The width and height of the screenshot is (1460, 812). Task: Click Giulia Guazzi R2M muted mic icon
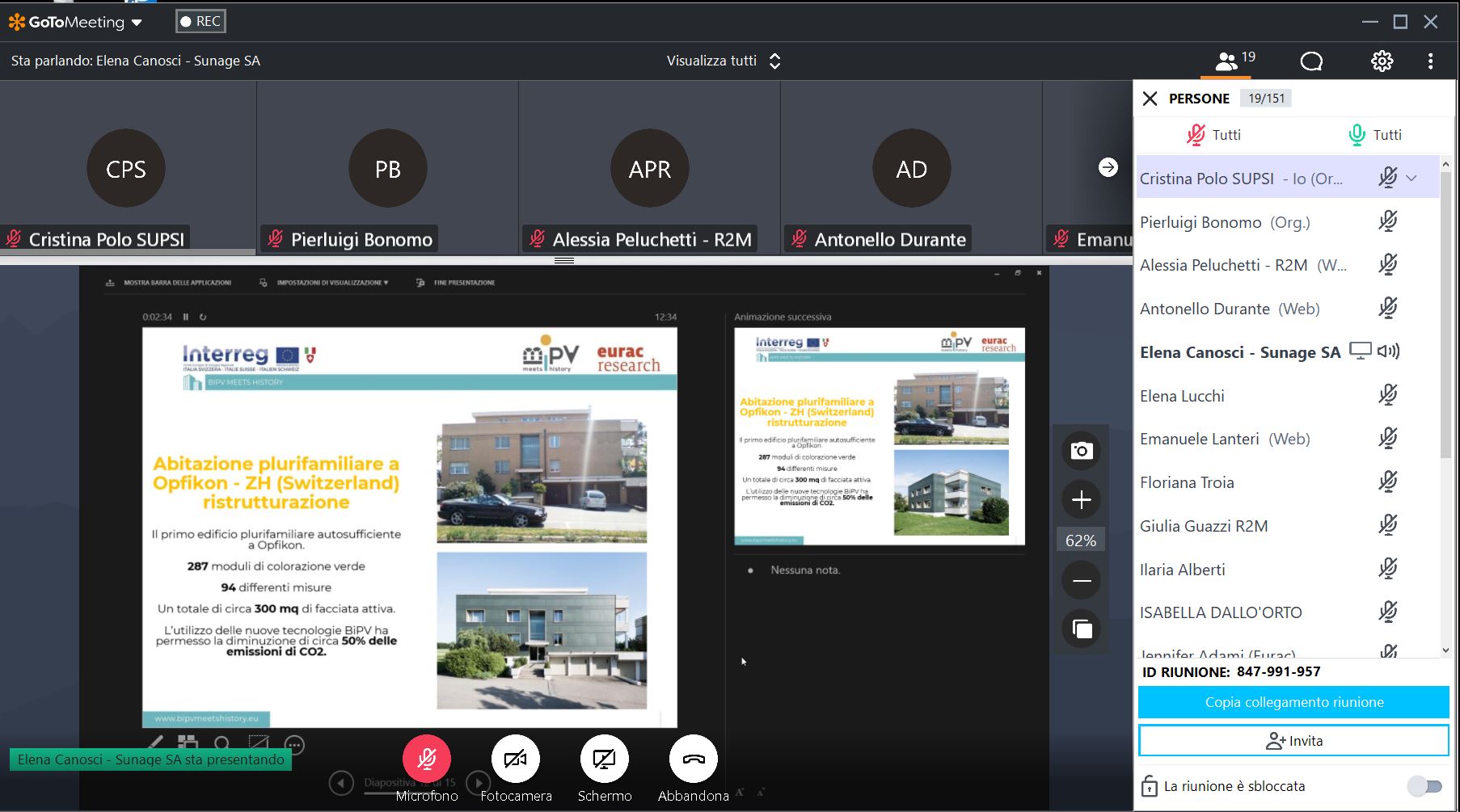tap(1388, 526)
